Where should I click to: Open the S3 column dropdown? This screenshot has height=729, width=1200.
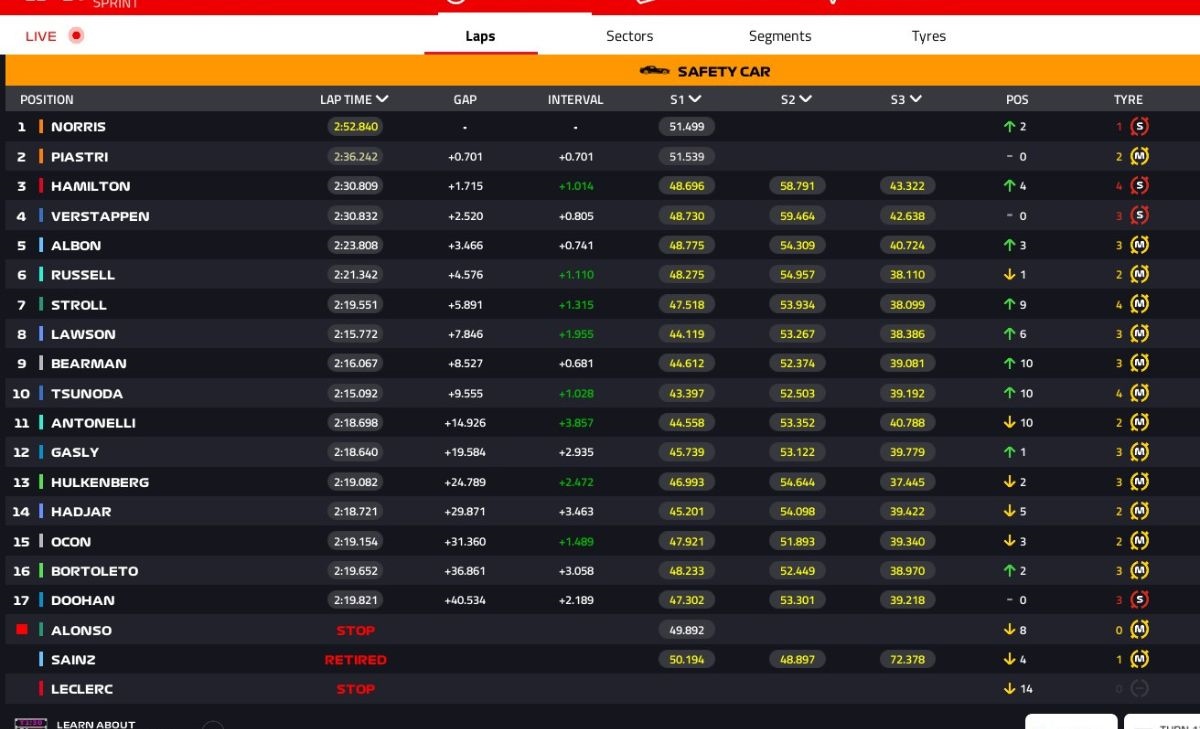[x=915, y=99]
